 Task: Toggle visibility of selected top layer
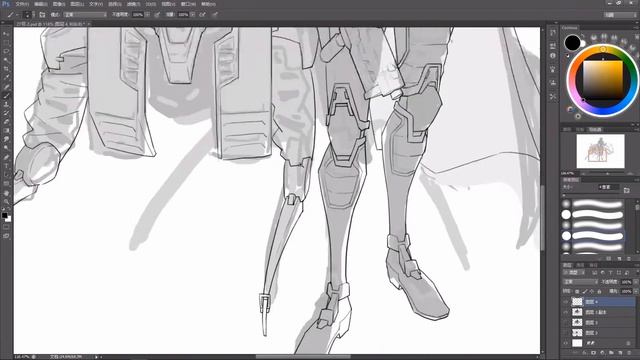[566, 302]
